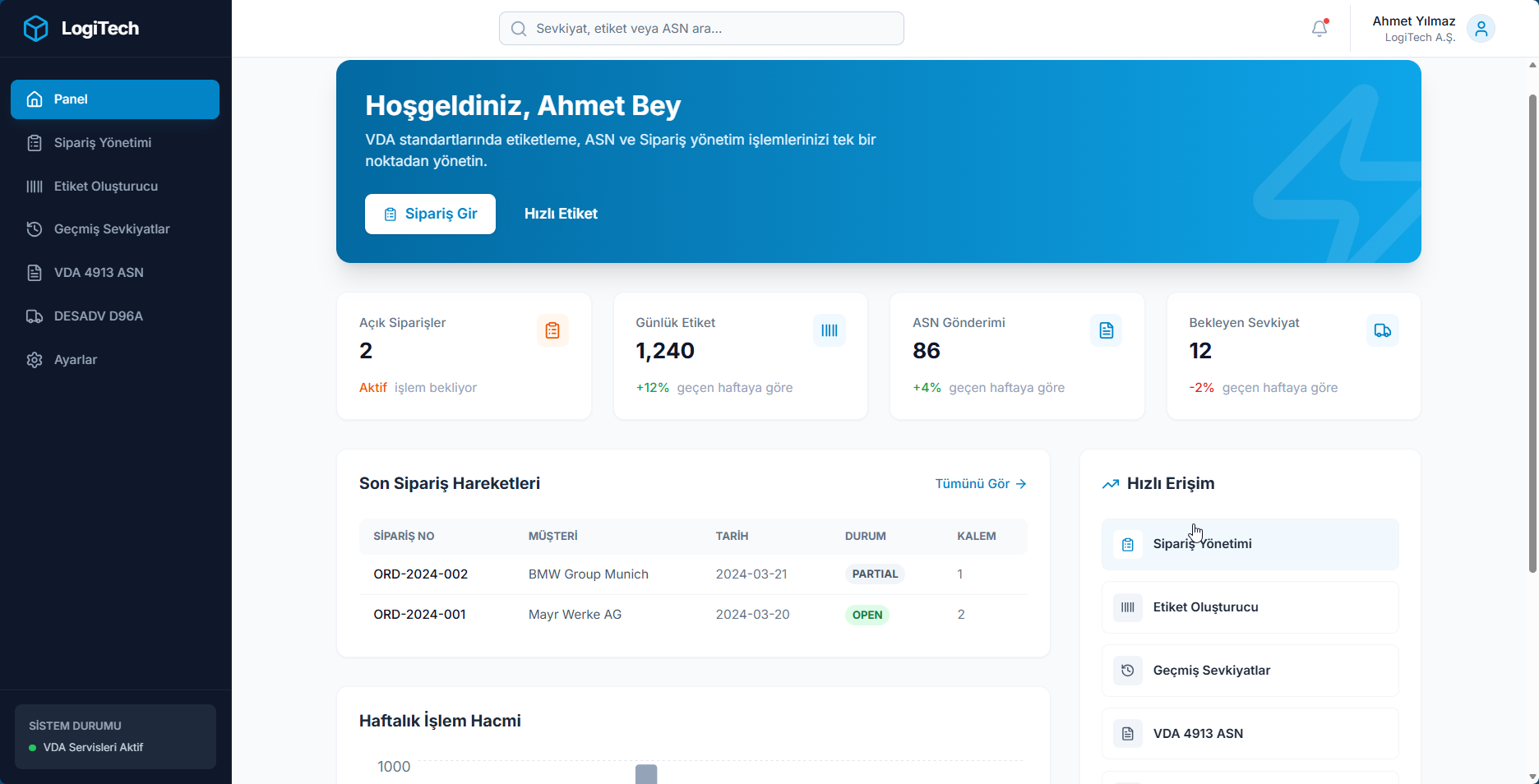
Task: Click the trend arrow icon beside Hızlı Erişim
Action: point(1111,484)
